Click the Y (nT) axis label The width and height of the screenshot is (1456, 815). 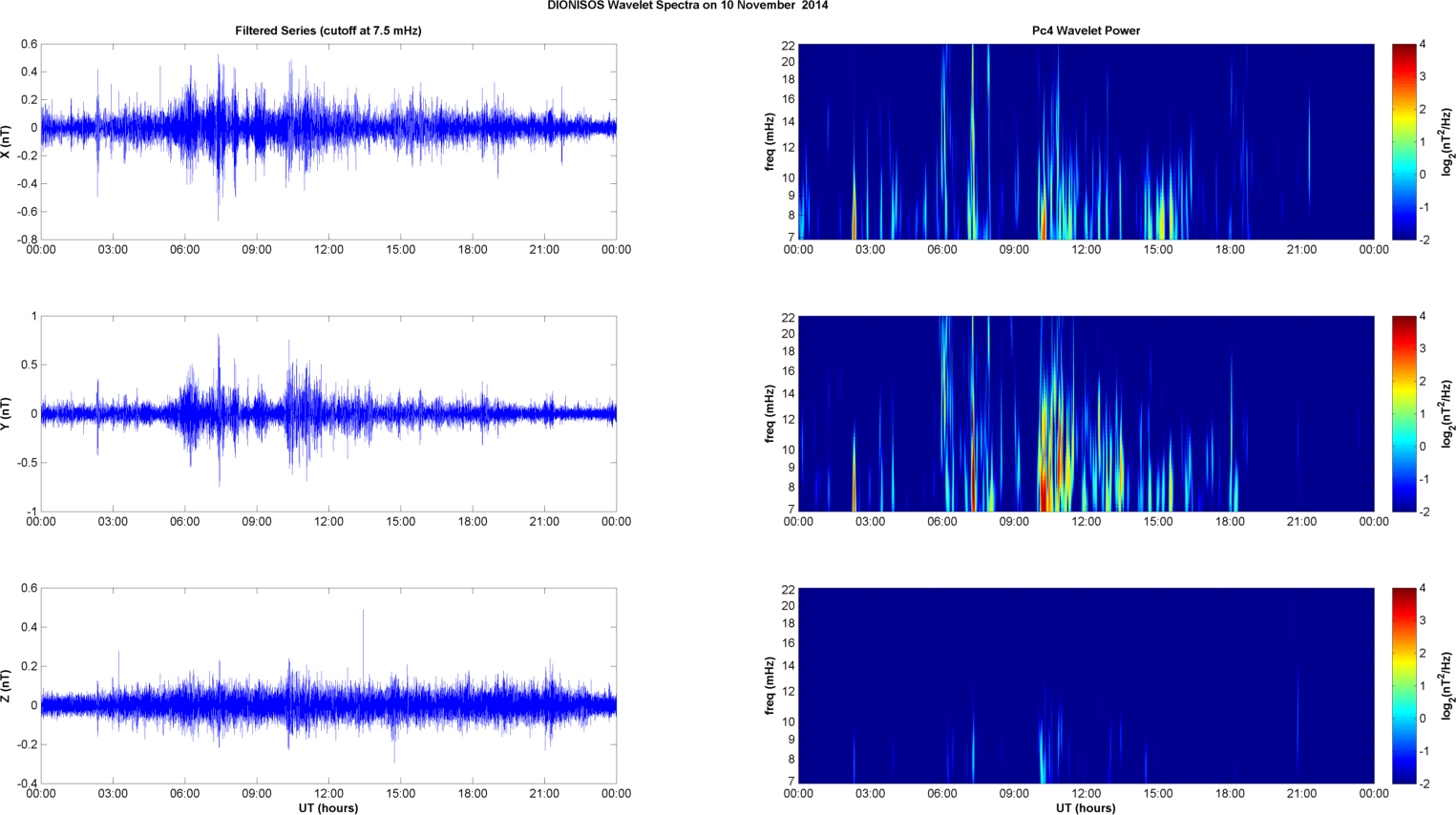tap(7, 413)
